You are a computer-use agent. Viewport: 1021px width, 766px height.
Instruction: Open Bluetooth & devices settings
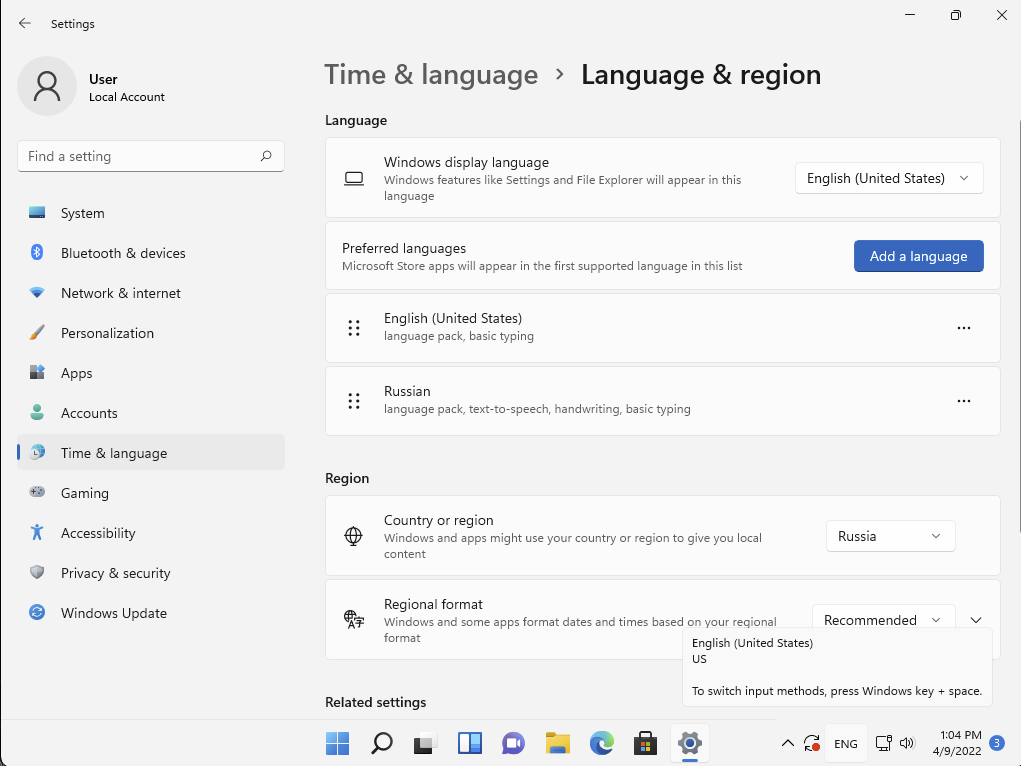(x=151, y=253)
